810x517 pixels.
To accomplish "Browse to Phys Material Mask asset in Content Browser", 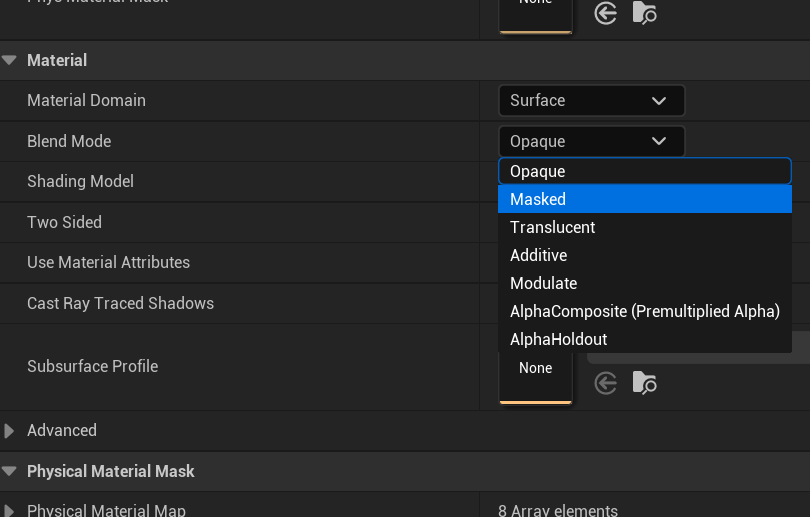I will (645, 13).
